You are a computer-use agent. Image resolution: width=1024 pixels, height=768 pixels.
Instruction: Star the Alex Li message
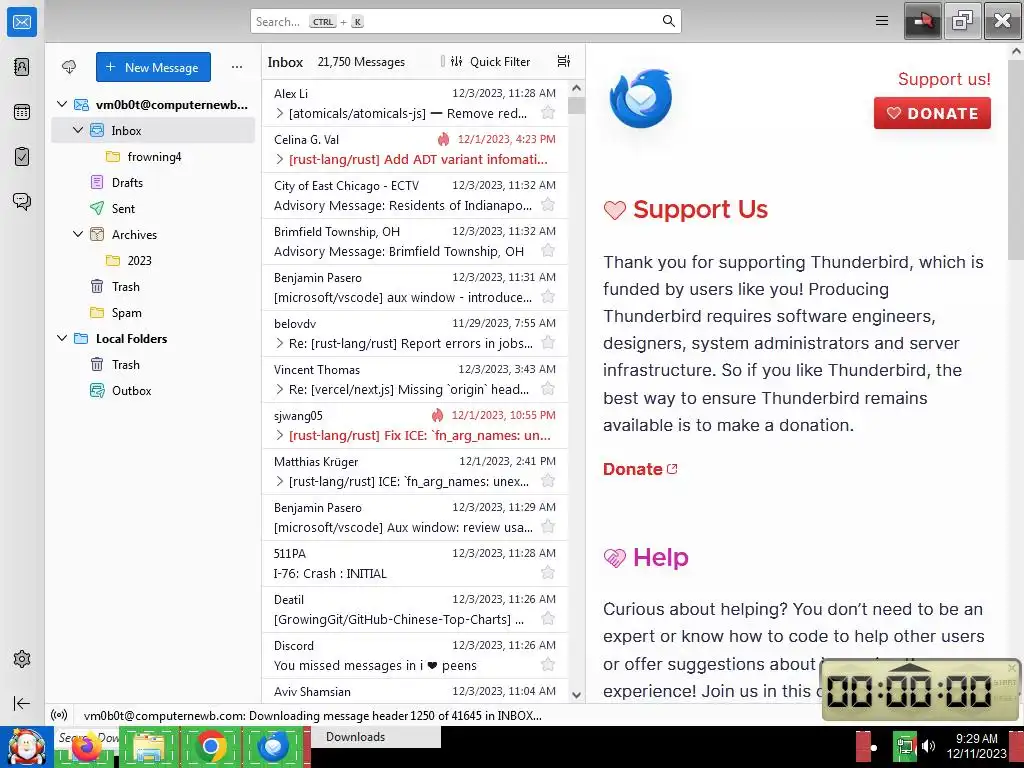548,113
